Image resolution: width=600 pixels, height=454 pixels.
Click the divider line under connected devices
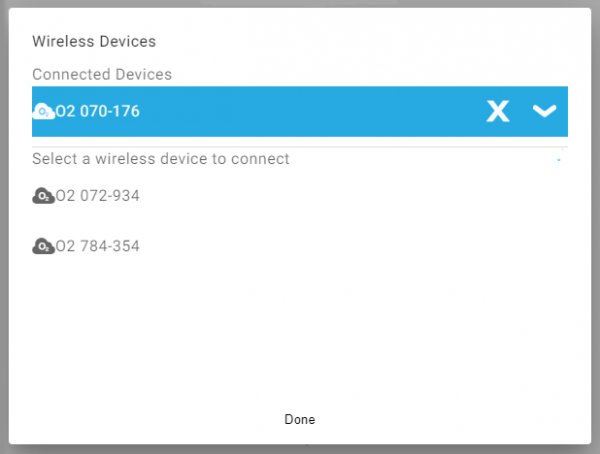click(x=300, y=147)
